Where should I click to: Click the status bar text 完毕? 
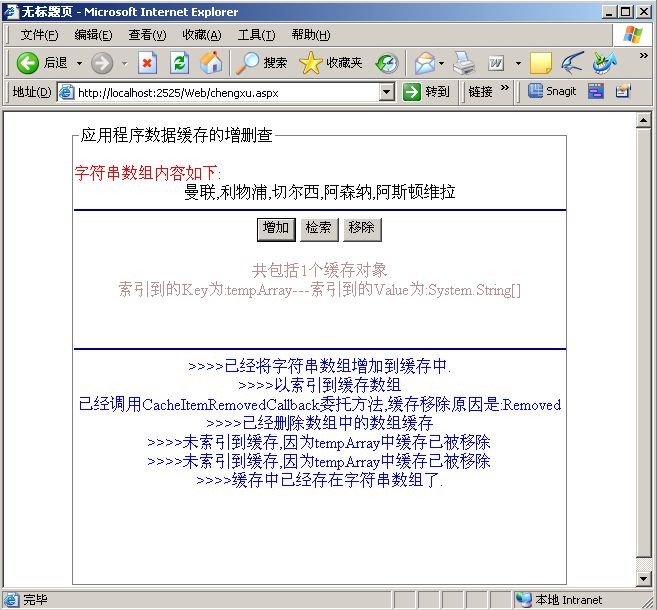(x=35, y=600)
